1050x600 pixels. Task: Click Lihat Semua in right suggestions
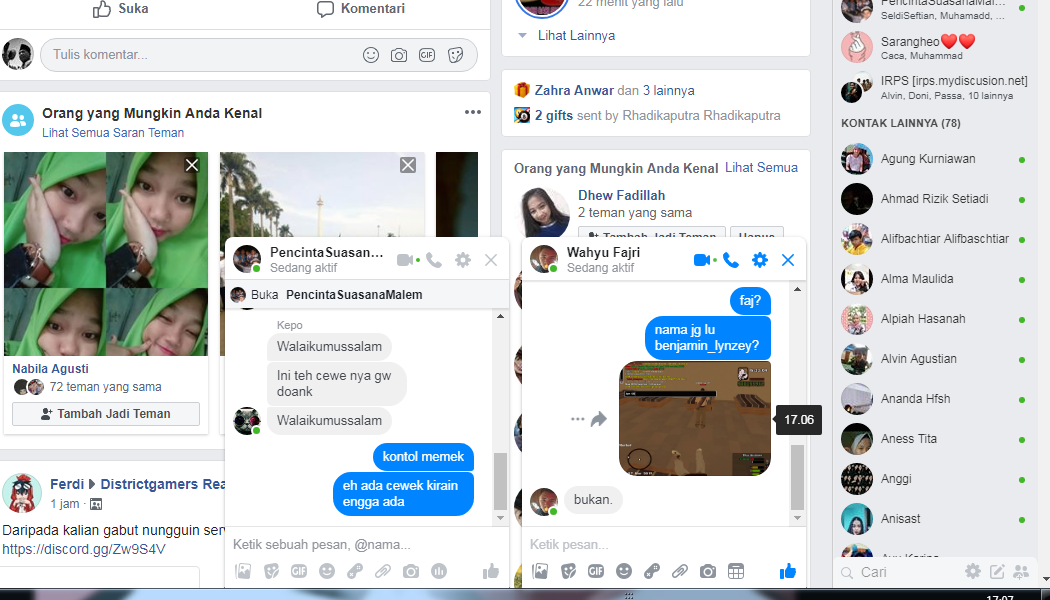click(x=761, y=168)
